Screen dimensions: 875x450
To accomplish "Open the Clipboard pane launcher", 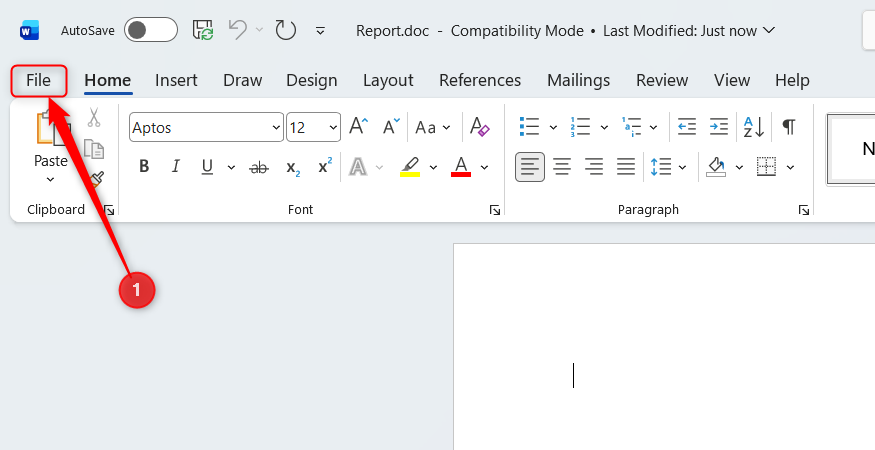I will tap(109, 210).
